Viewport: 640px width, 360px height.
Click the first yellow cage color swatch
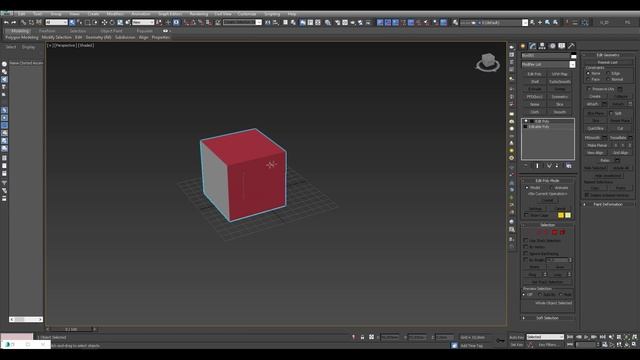(x=560, y=215)
